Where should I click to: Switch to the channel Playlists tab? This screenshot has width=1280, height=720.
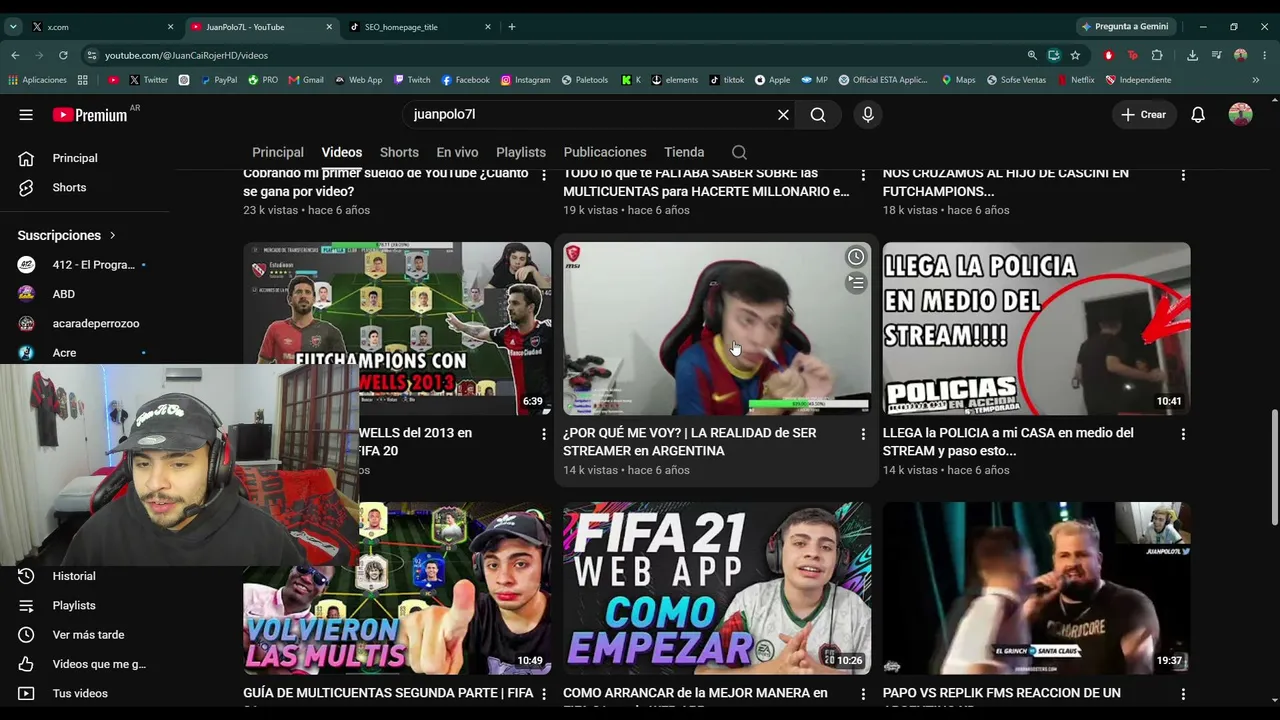coord(521,152)
